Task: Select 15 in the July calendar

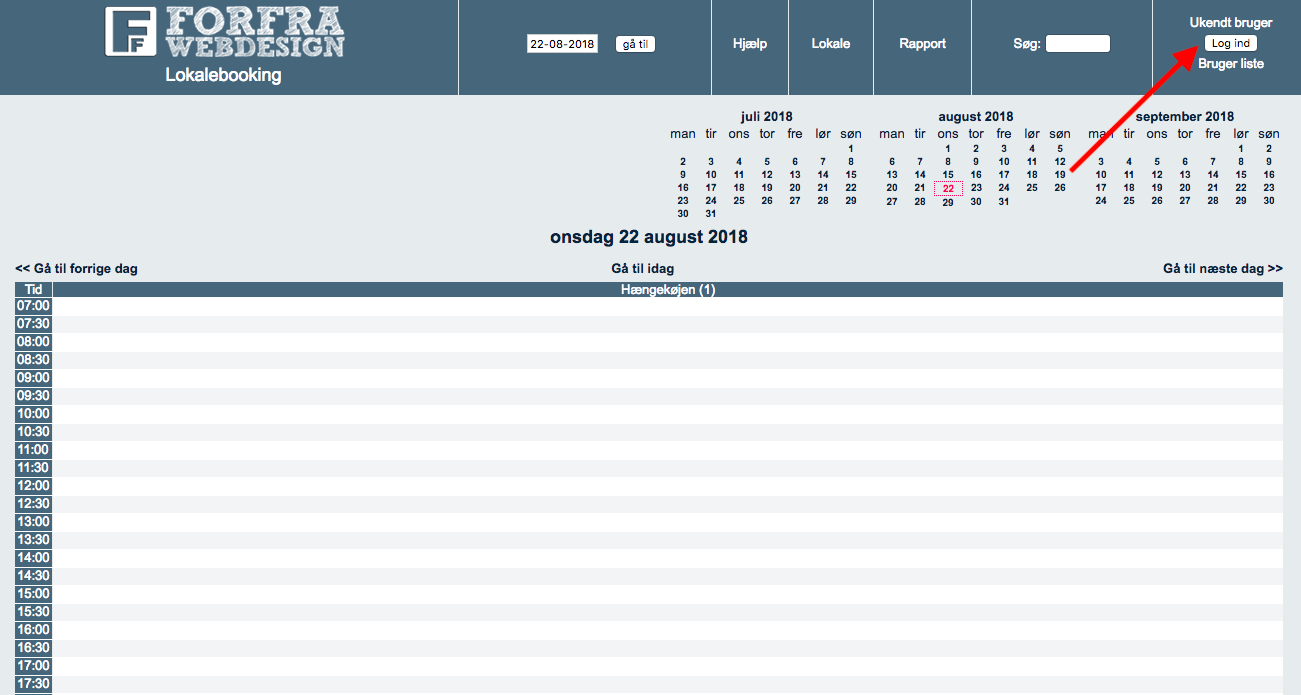Action: click(851, 175)
